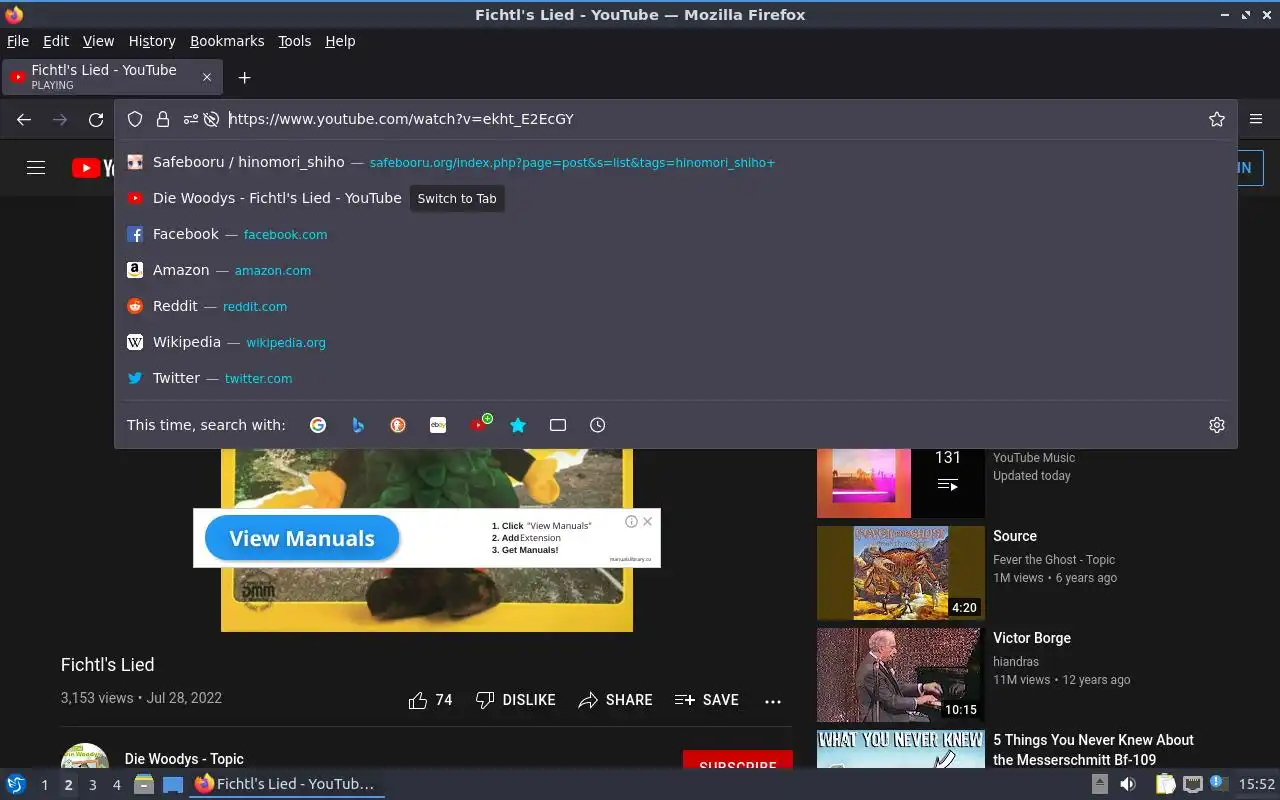1280x800 pixels.
Task: Open the Tools menu
Action: pos(295,41)
